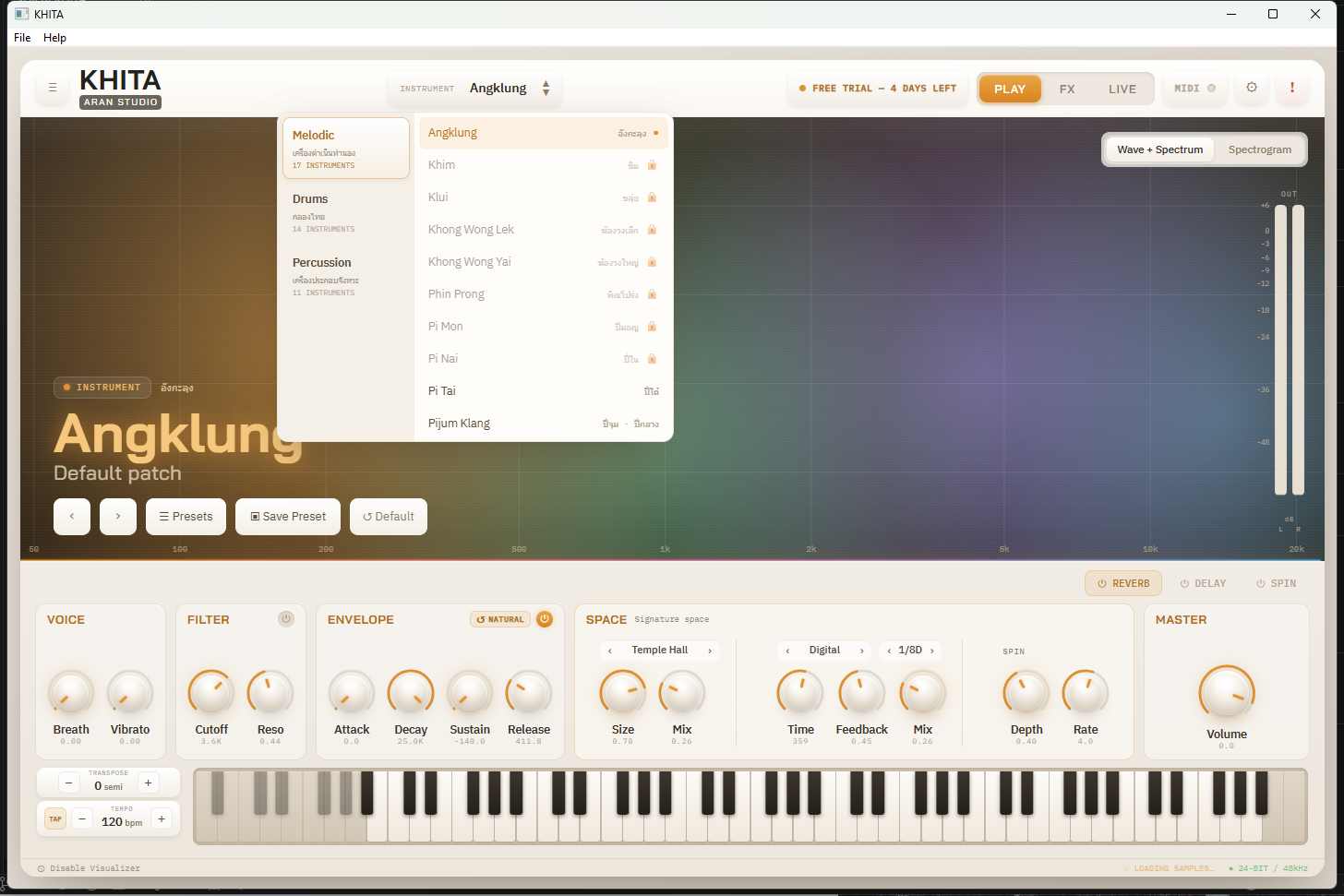1344x896 pixels.
Task: Click the lock icon on the Klui row
Action: pos(652,197)
